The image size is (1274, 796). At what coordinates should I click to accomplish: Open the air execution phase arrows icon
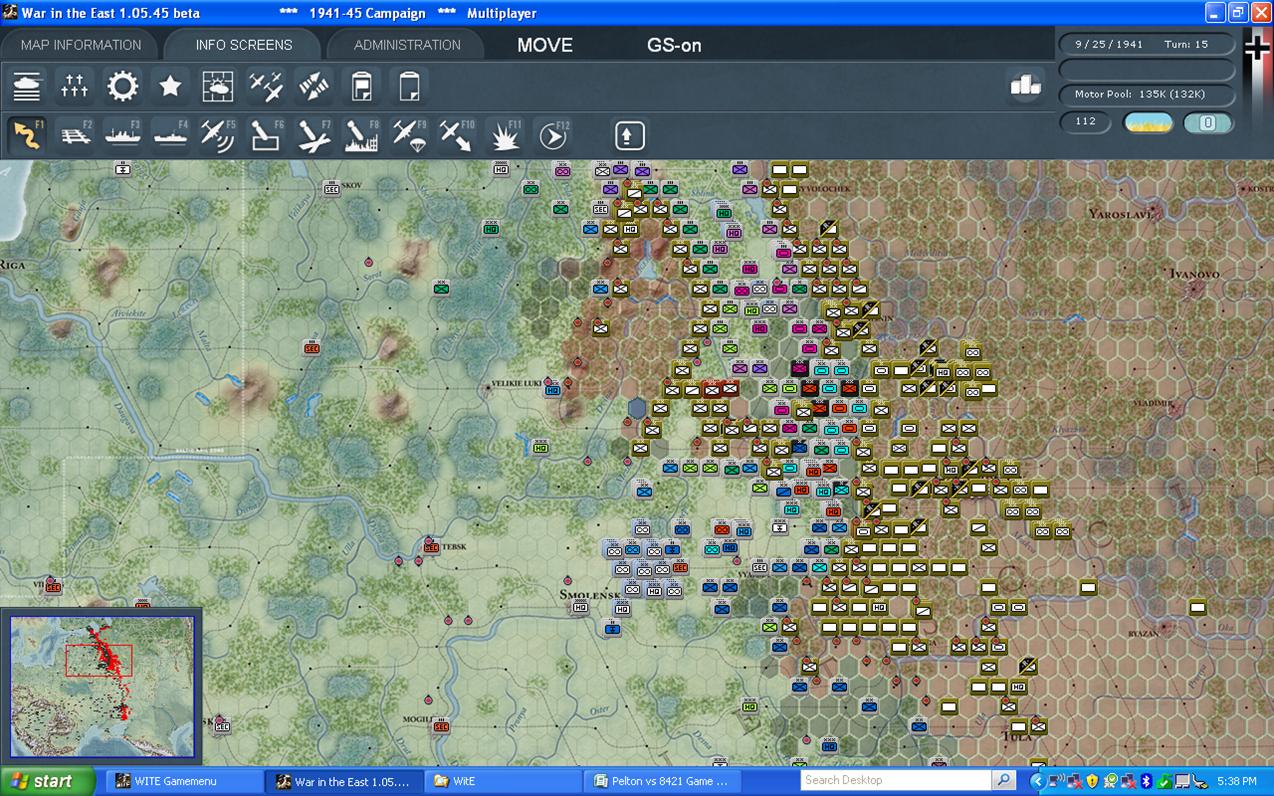click(x=314, y=87)
